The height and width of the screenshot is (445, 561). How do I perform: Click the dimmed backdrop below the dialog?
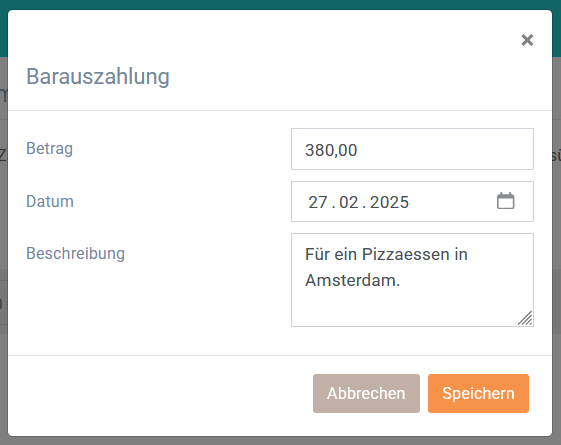point(280,441)
